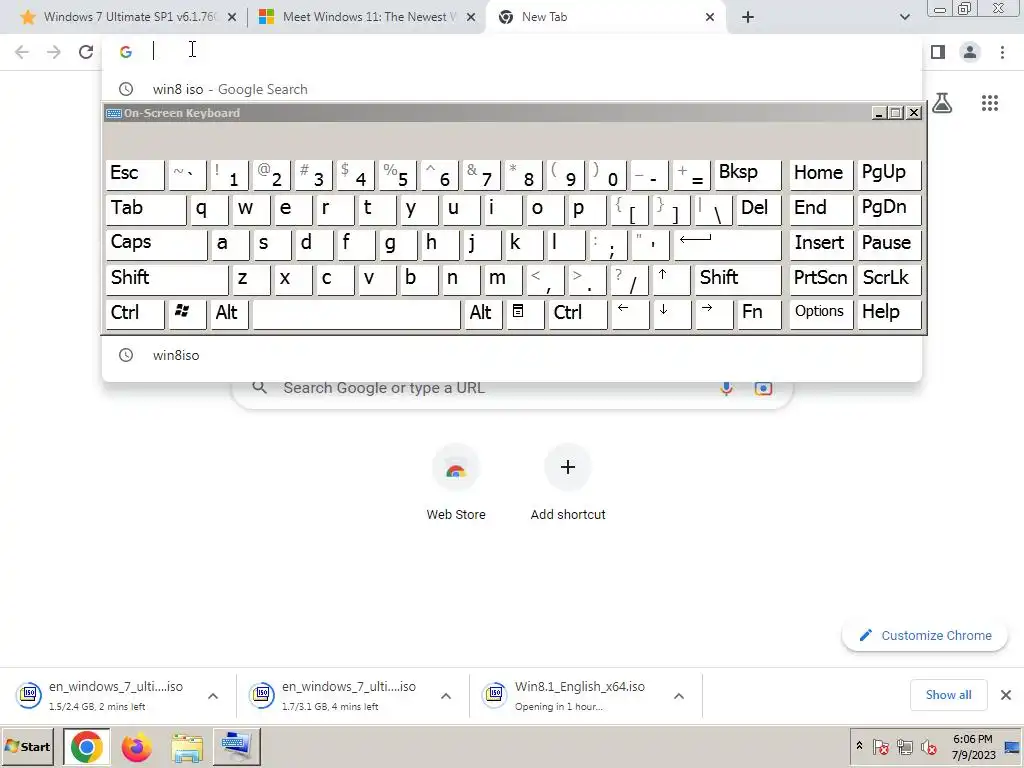Open the Chrome side panel icon
This screenshot has height=768, width=1024.
(938, 52)
